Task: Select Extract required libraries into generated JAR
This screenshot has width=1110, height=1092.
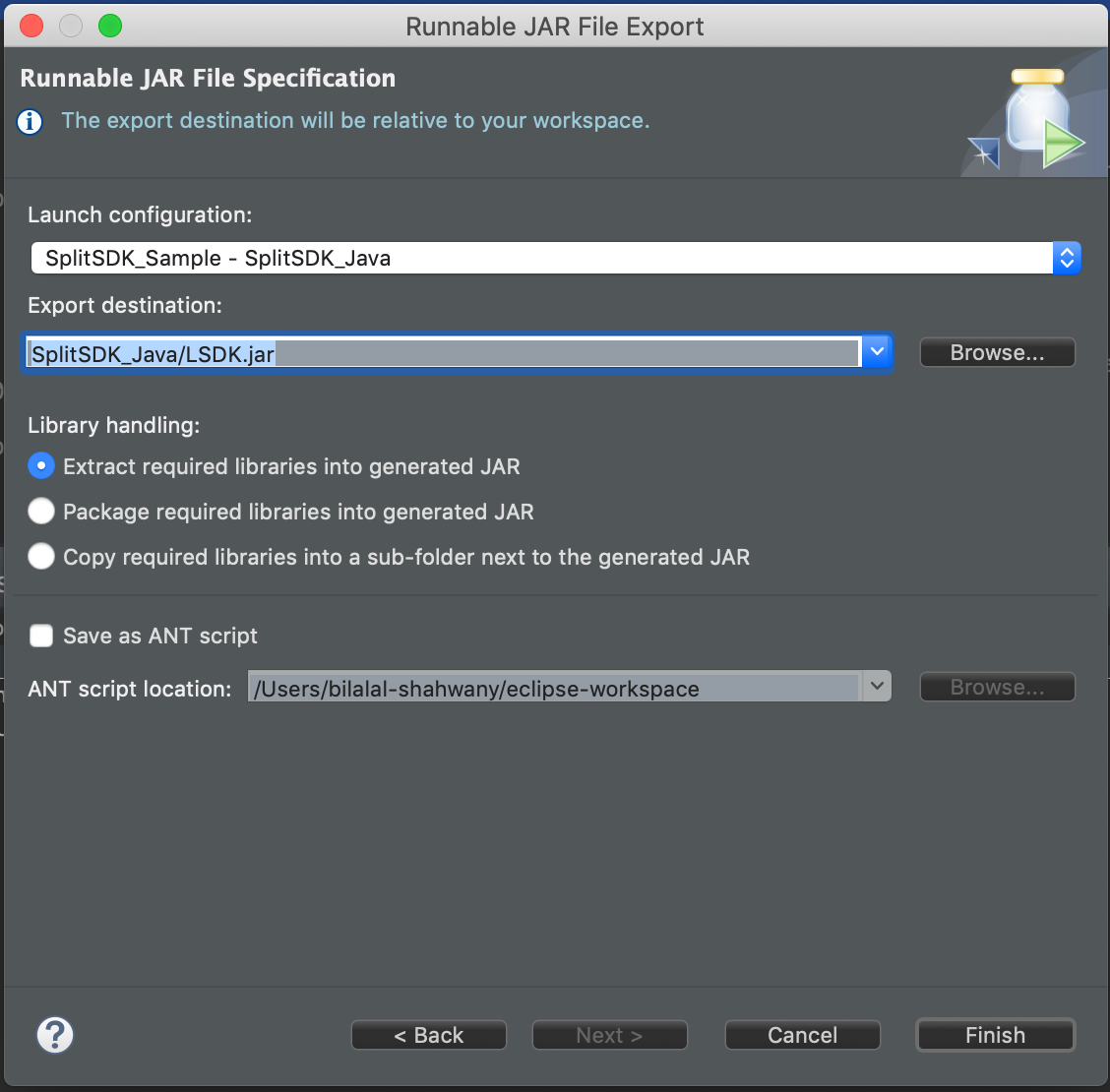Action: pos(41,466)
